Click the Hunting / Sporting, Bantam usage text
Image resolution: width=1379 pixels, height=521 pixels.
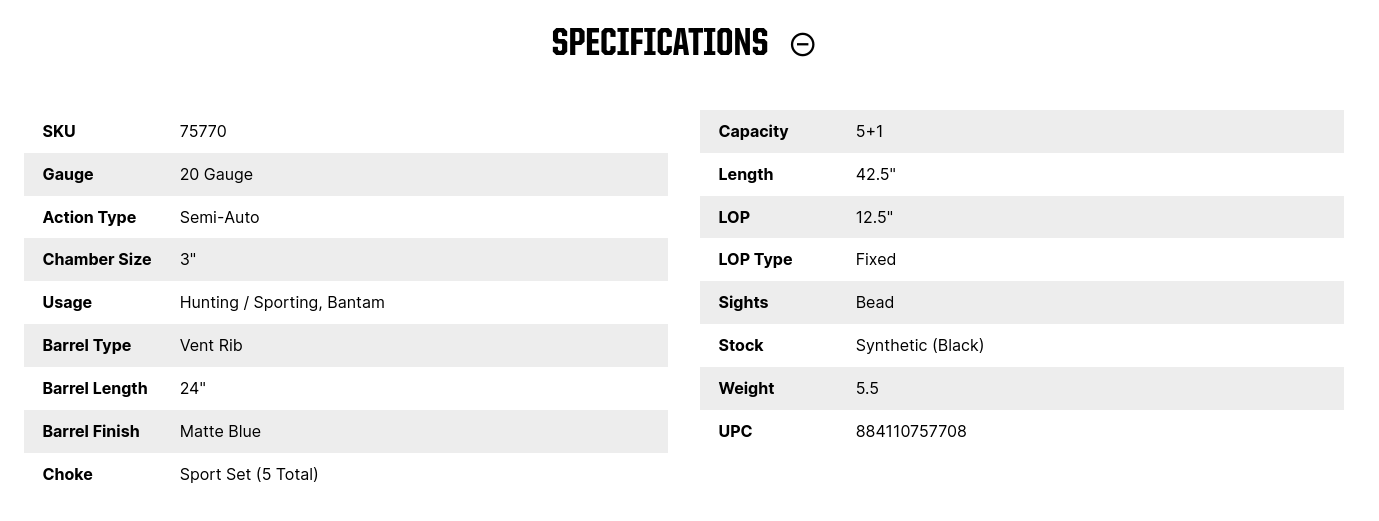pos(282,302)
